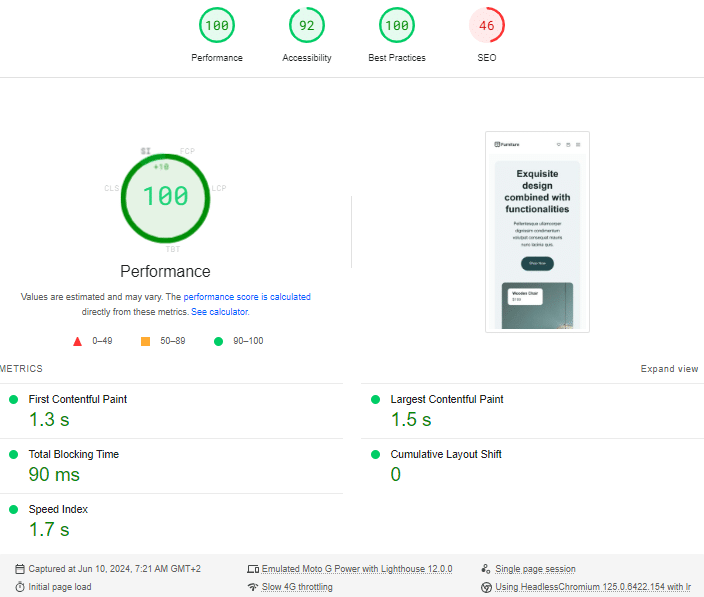704x597 pixels.
Task: Click the green circle 90–100 legend icon
Action: pyautogui.click(x=218, y=341)
